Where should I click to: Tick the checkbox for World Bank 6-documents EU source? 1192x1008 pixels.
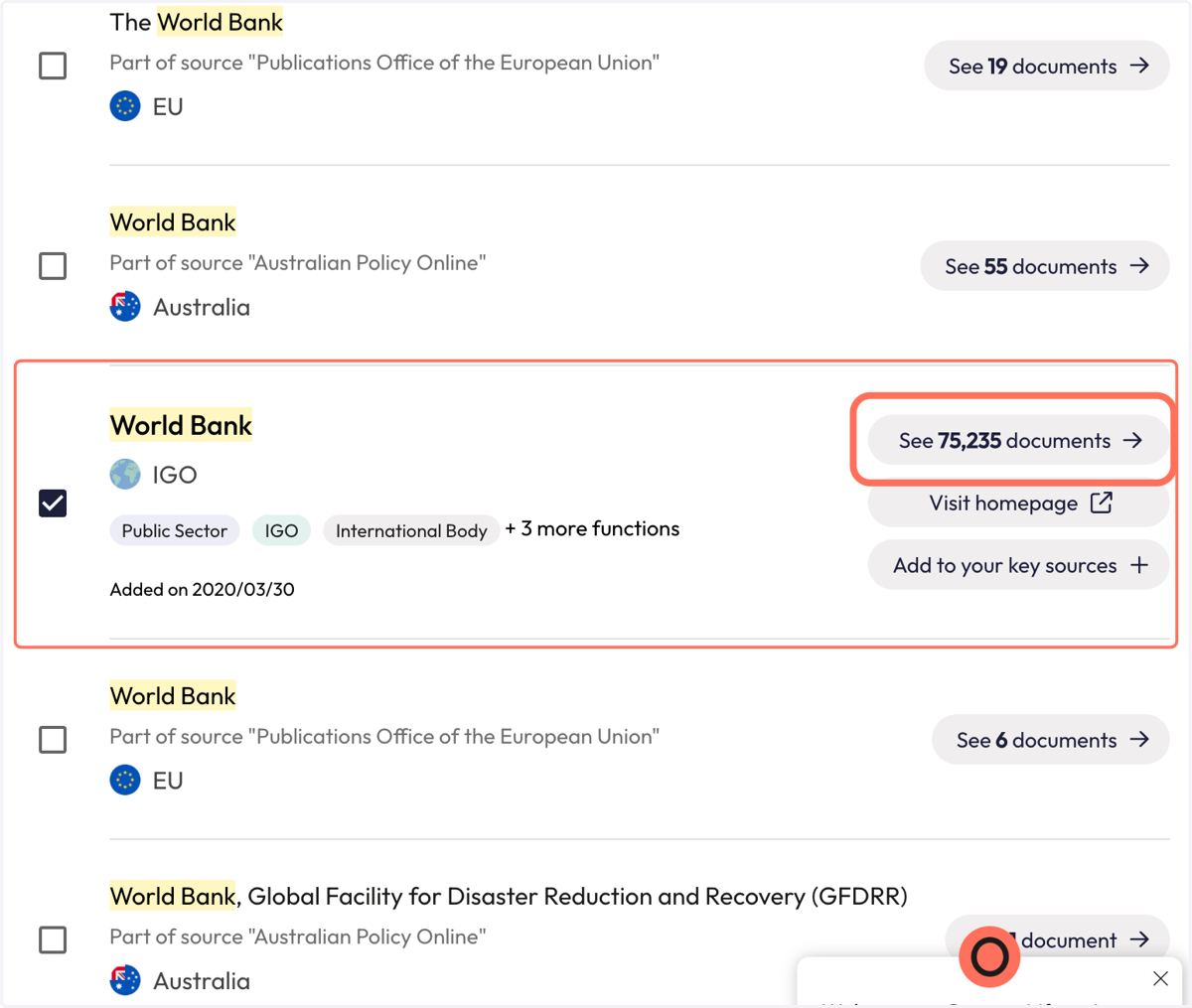[53, 740]
